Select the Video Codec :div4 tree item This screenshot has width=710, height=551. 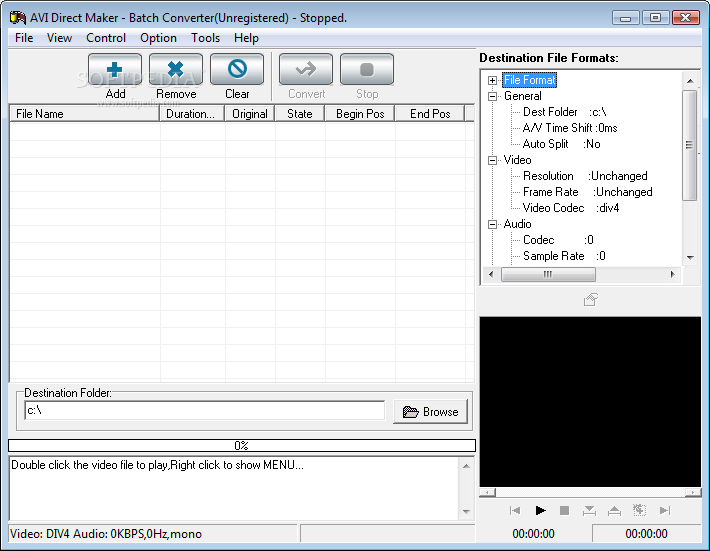click(x=571, y=208)
